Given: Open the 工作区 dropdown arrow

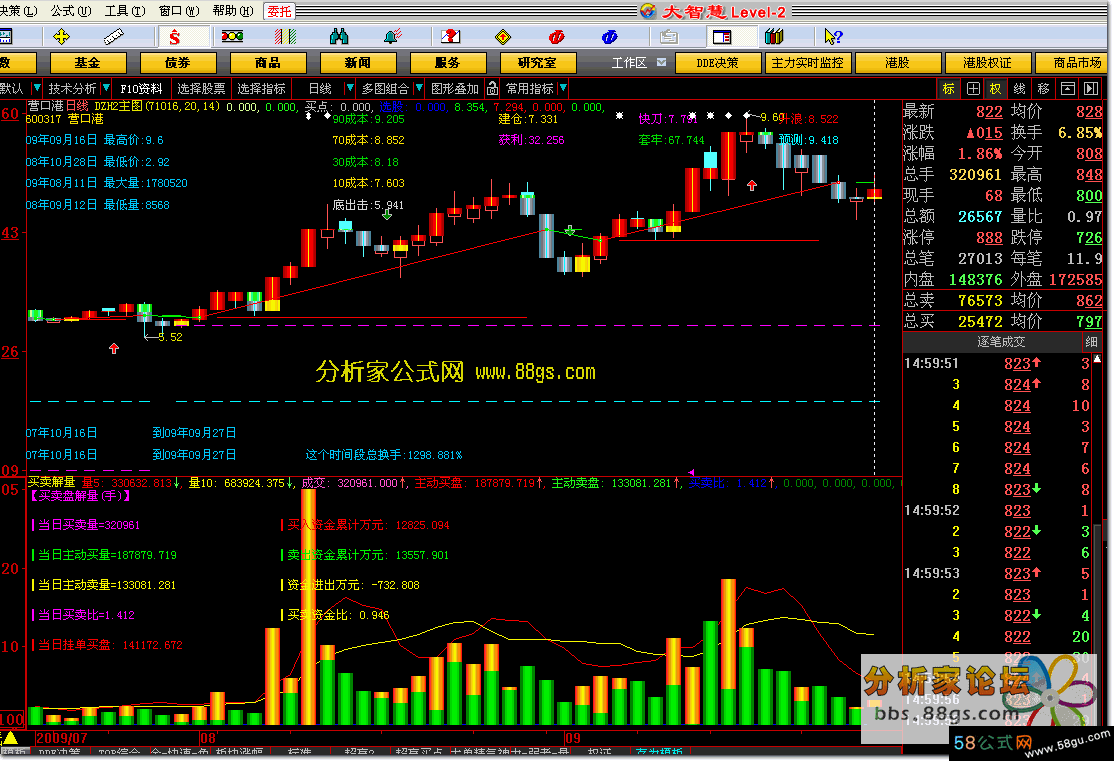Looking at the screenshot, I should coord(661,63).
